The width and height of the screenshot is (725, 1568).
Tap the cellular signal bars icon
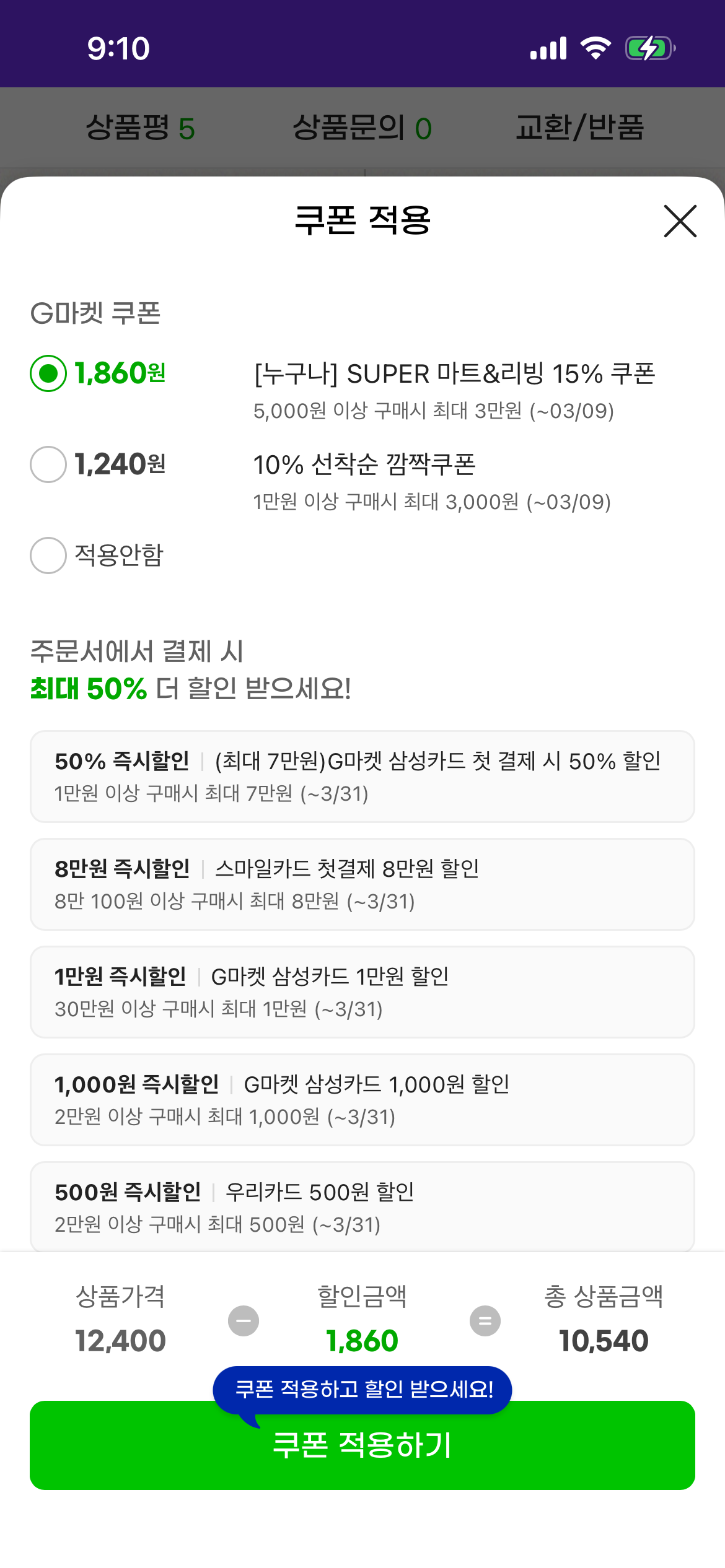point(548,48)
